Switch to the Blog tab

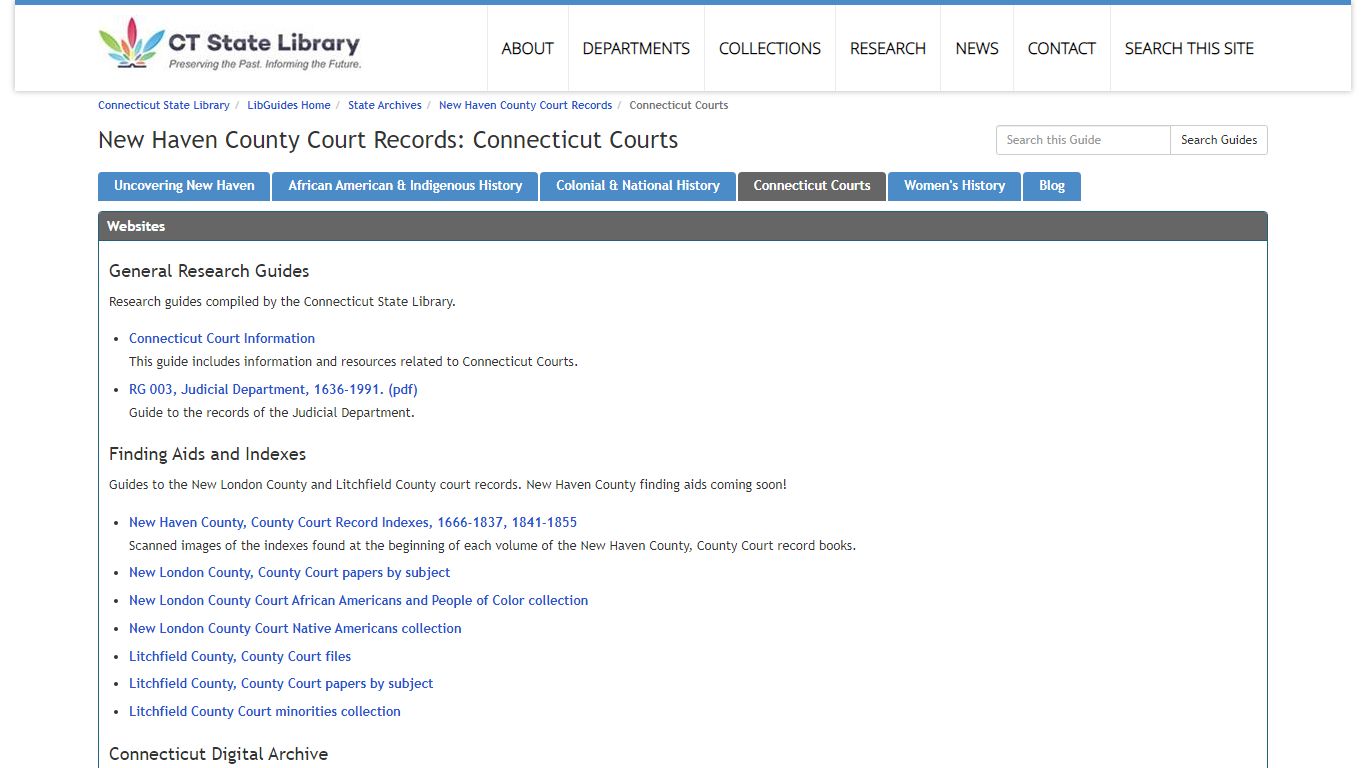click(x=1052, y=186)
